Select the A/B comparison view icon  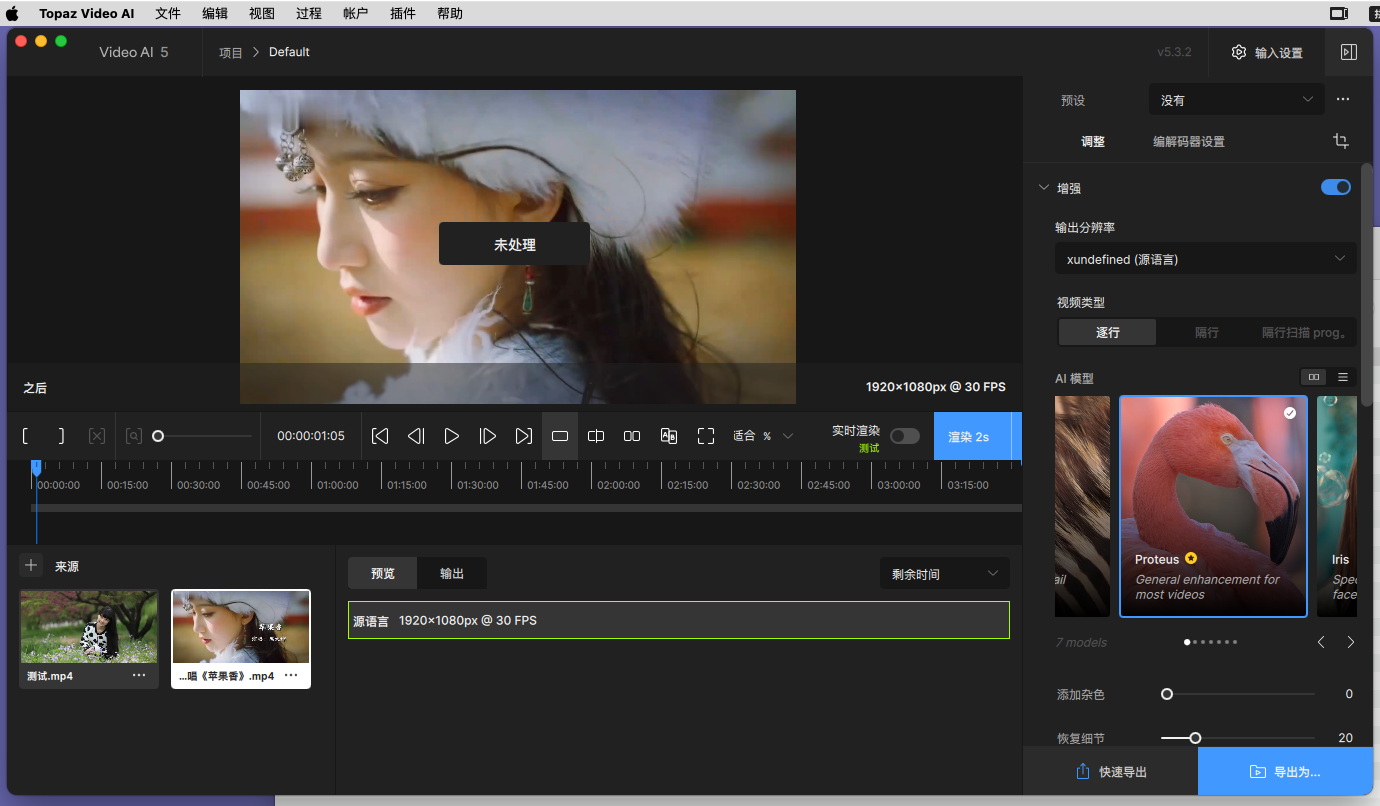point(669,436)
